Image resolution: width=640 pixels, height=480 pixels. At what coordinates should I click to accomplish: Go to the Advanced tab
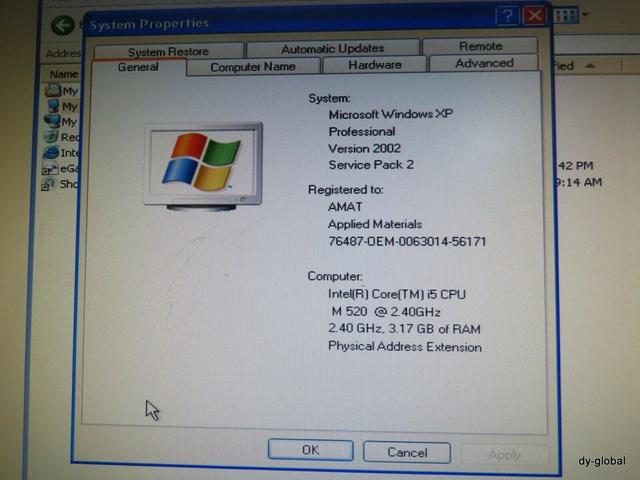484,63
